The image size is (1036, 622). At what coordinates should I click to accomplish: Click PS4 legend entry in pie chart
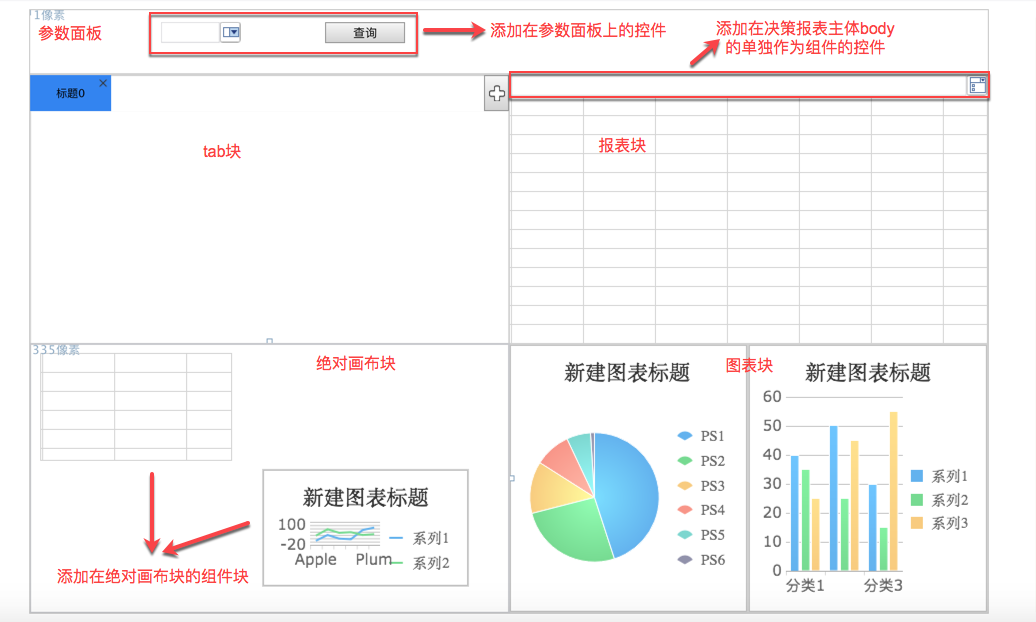701,510
